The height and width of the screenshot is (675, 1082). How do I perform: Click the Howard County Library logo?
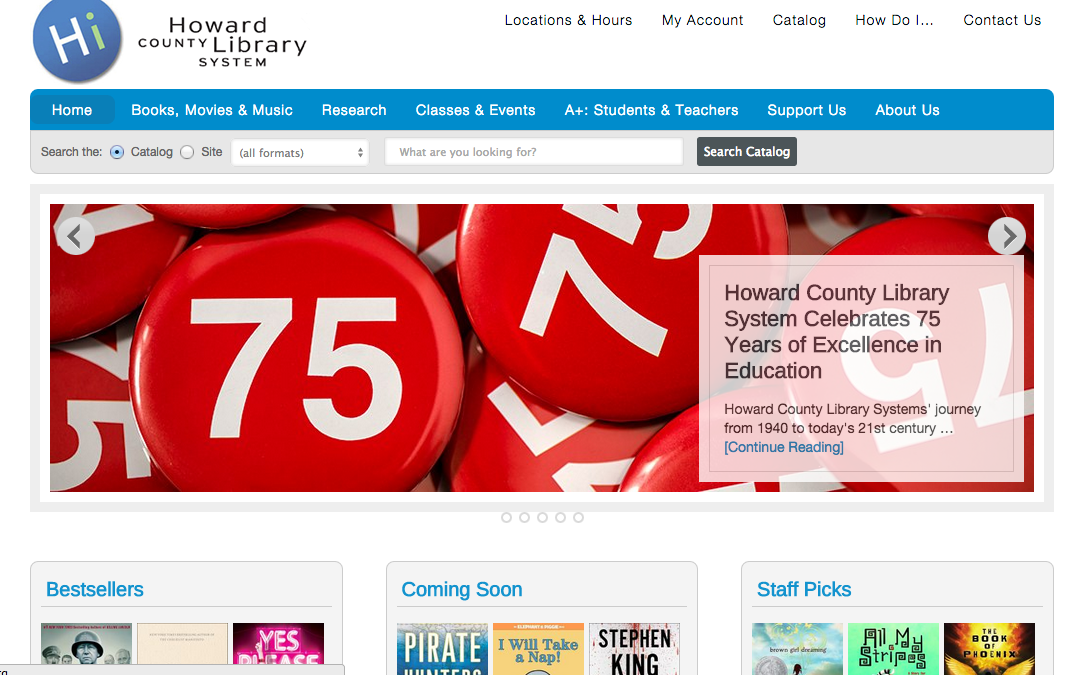(x=78, y=42)
